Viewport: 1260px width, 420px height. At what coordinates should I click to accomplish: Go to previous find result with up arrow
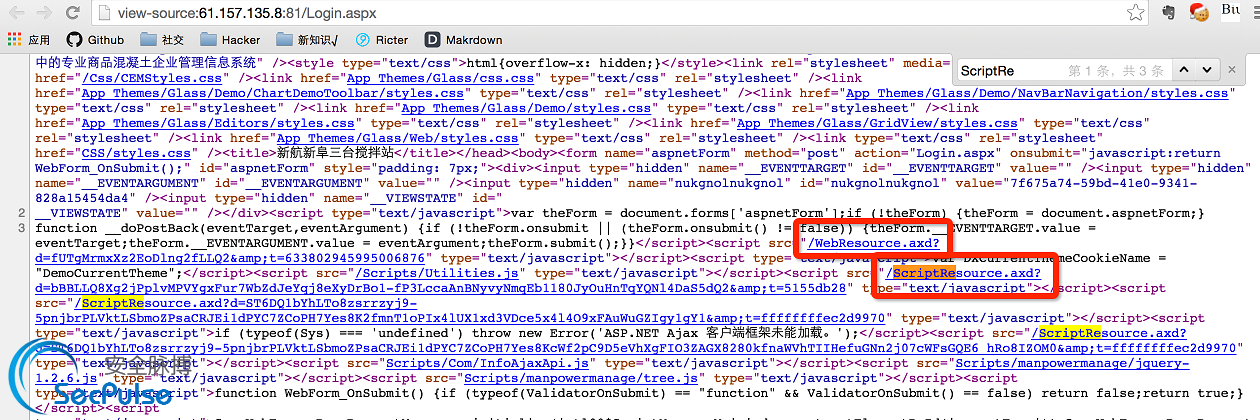pos(1183,71)
